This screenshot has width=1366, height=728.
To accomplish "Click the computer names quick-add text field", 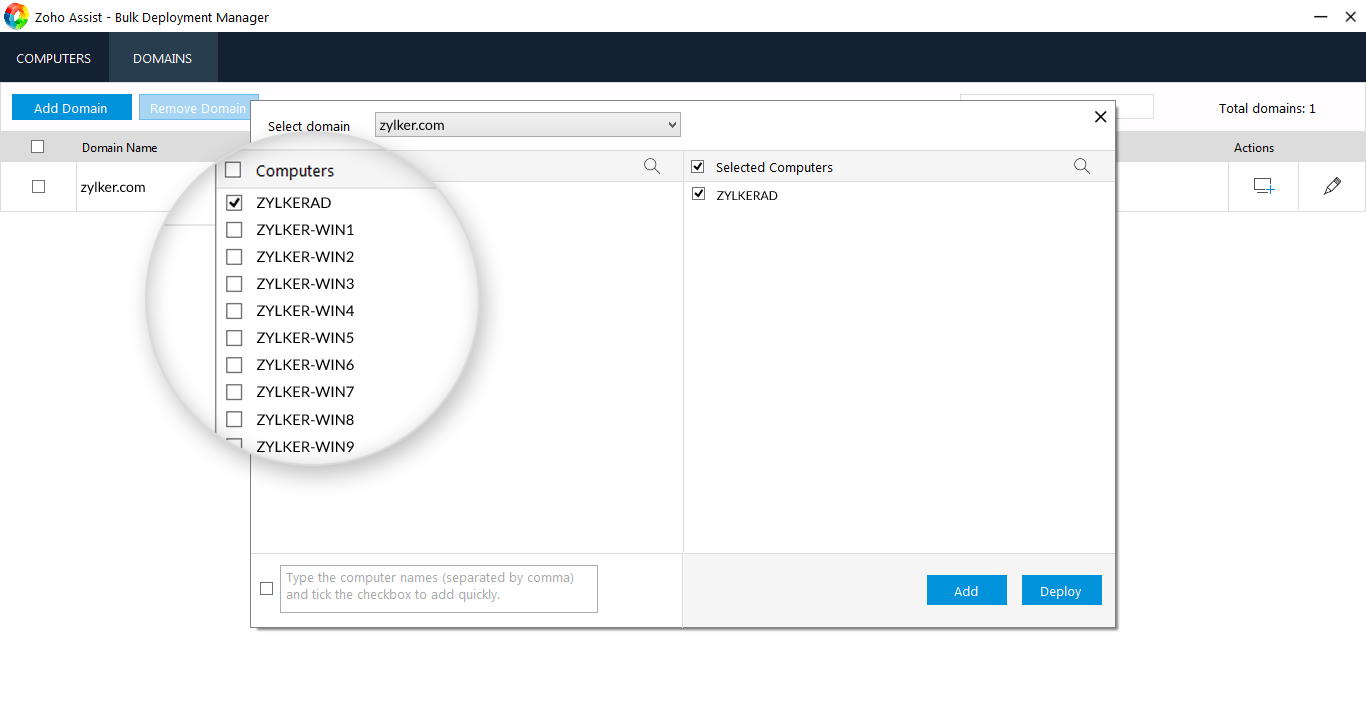I will (x=439, y=588).
